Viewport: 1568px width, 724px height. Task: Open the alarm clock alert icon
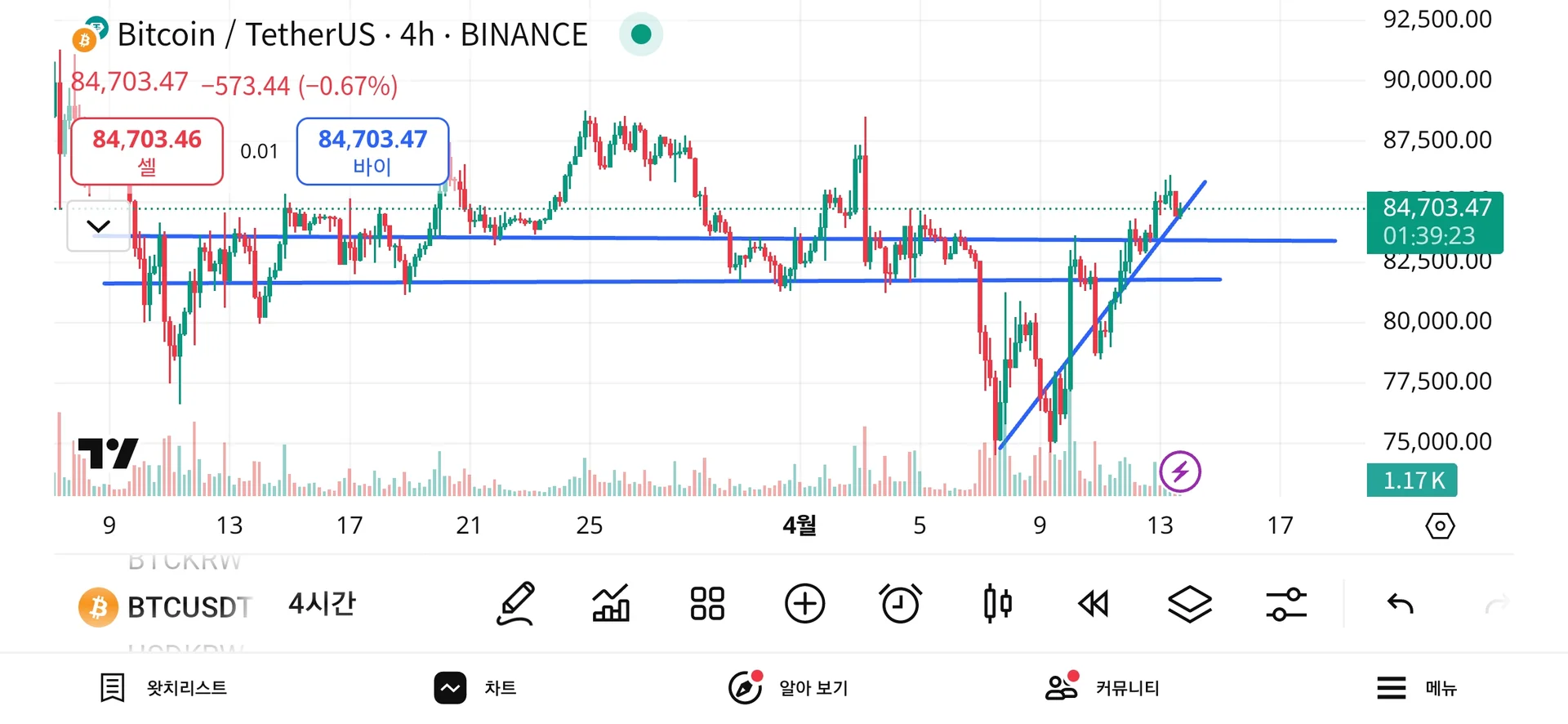(901, 605)
